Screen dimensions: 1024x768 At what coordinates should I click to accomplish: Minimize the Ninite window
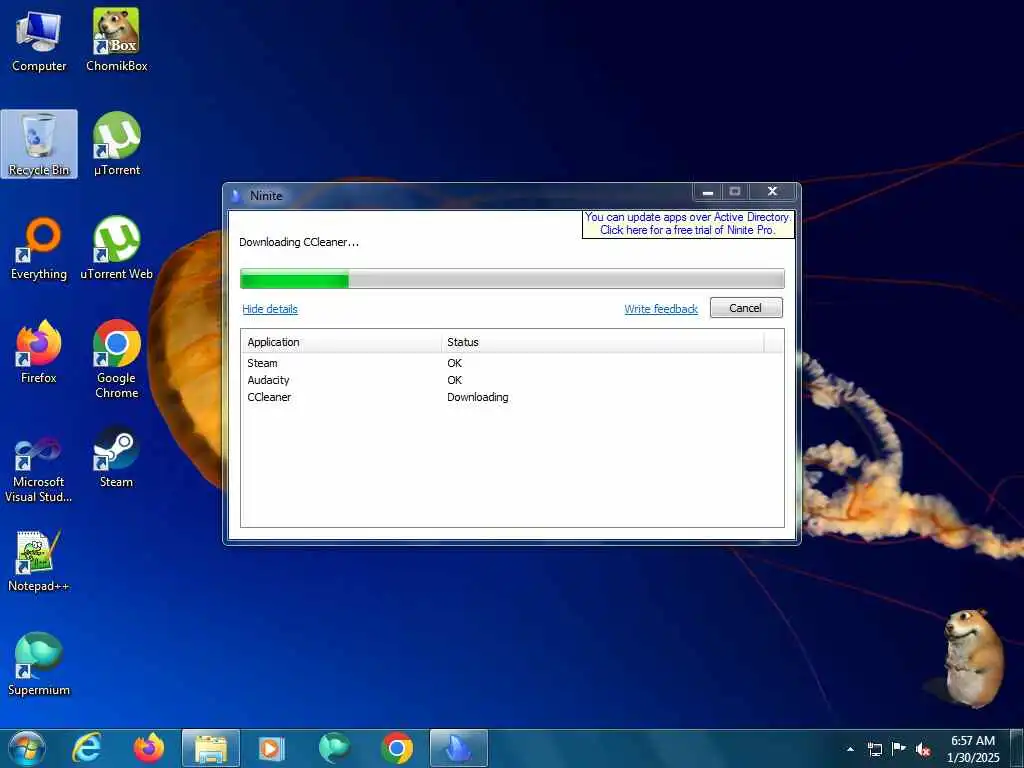[707, 192]
